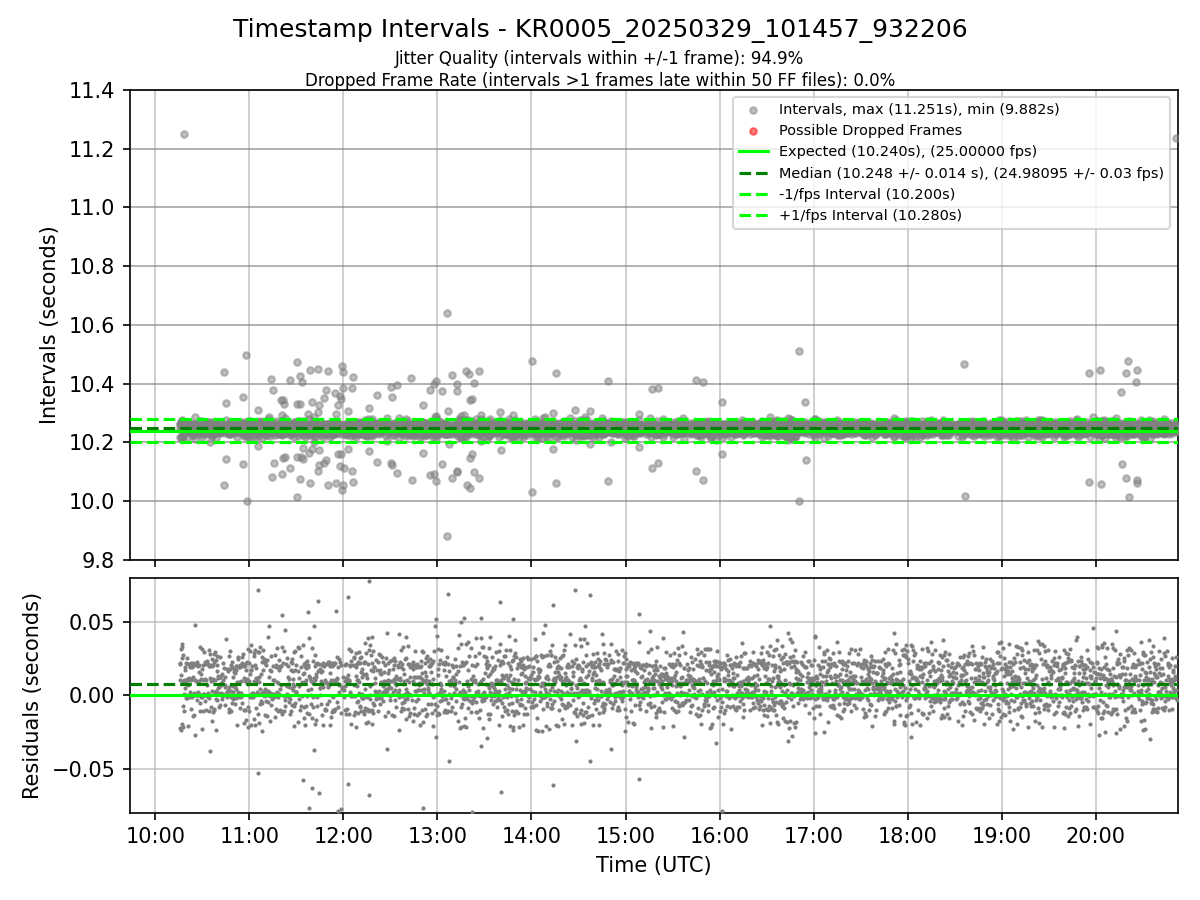Click the plot title 'Timestamp Intervals - KR0005_20250329_101457_932206'
The height and width of the screenshot is (900, 1200).
[x=600, y=29]
